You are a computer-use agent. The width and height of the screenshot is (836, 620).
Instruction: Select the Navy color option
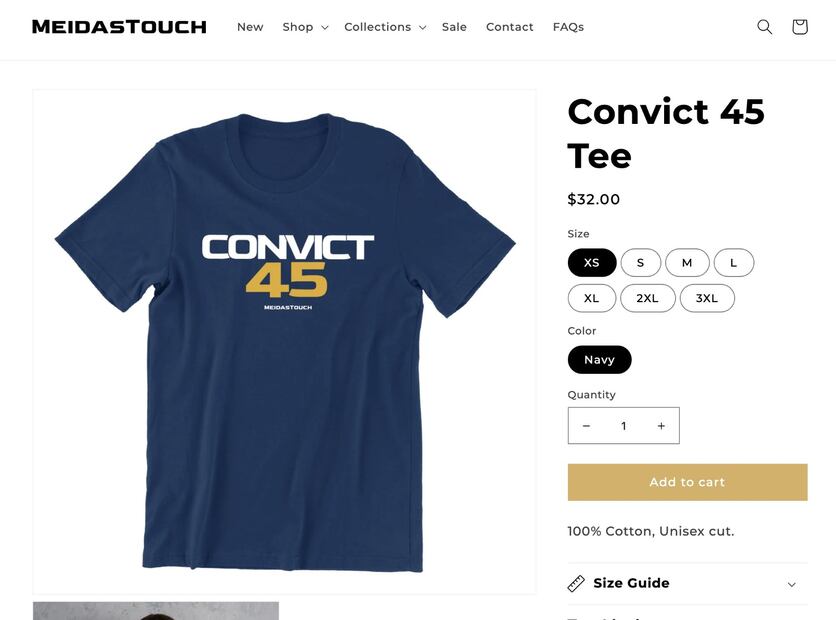[599, 359]
